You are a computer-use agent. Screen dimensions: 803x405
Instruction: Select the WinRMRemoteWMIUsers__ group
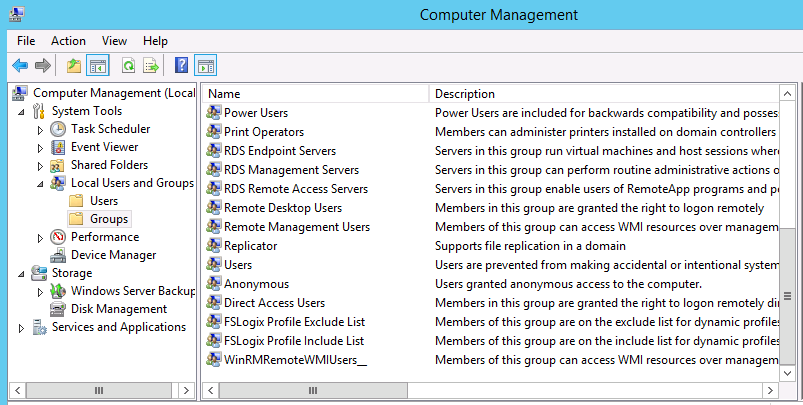pos(295,359)
